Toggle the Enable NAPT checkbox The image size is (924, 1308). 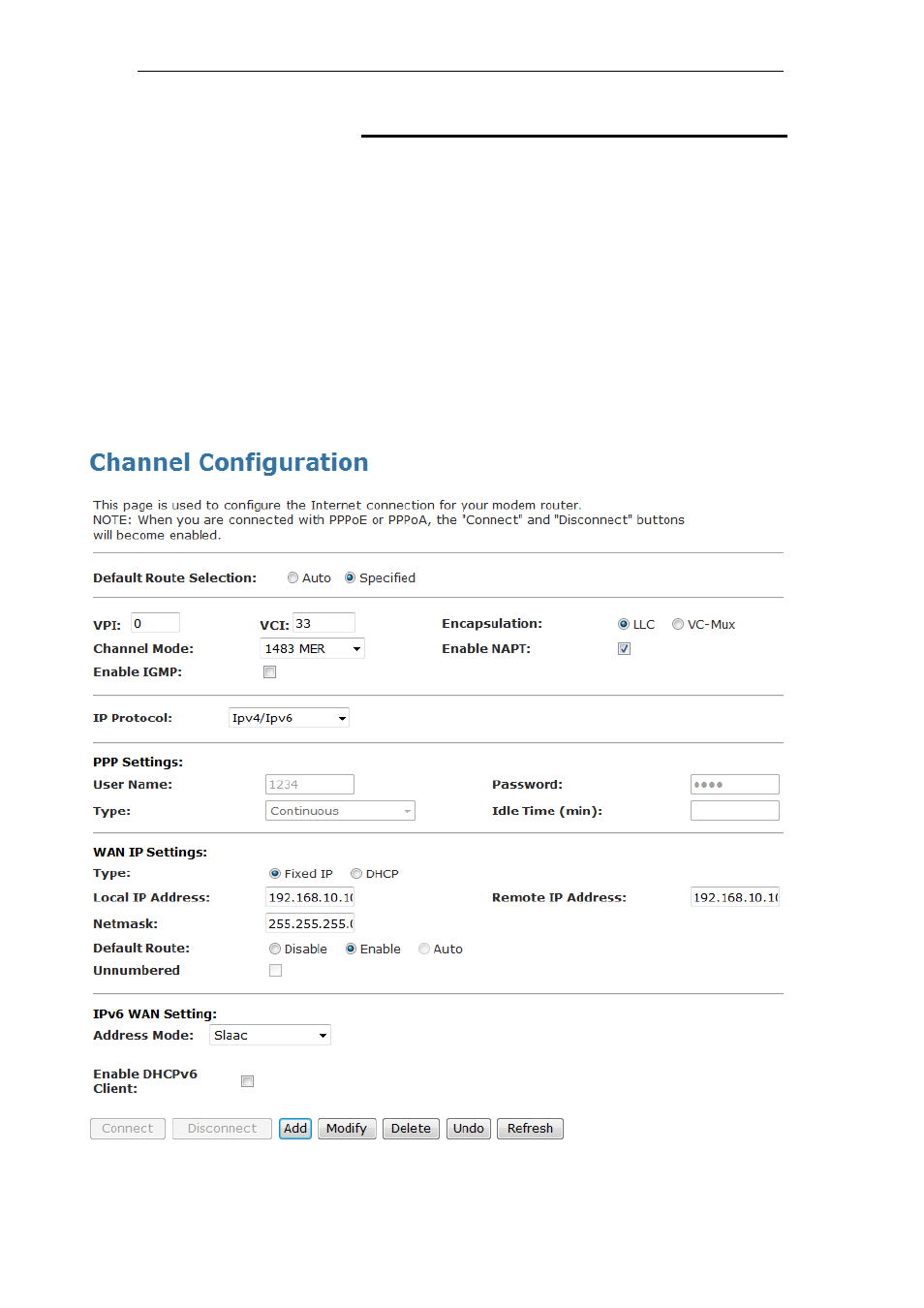tap(625, 649)
